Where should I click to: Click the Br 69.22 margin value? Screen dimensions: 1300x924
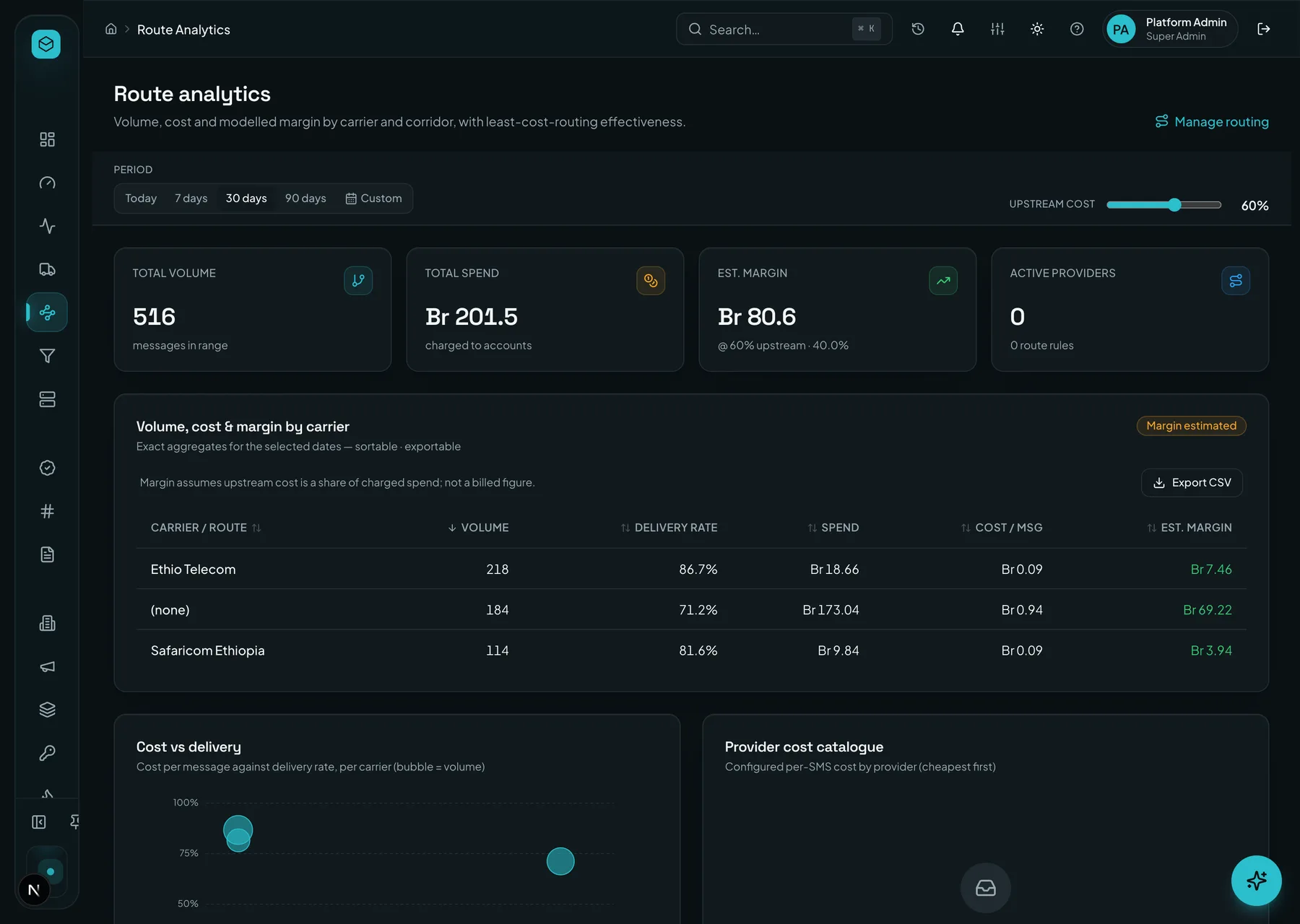click(x=1207, y=610)
